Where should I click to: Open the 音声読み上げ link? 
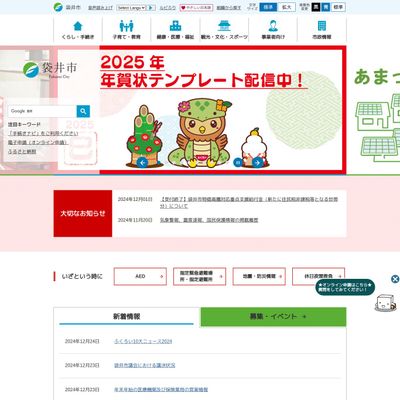(100, 7)
